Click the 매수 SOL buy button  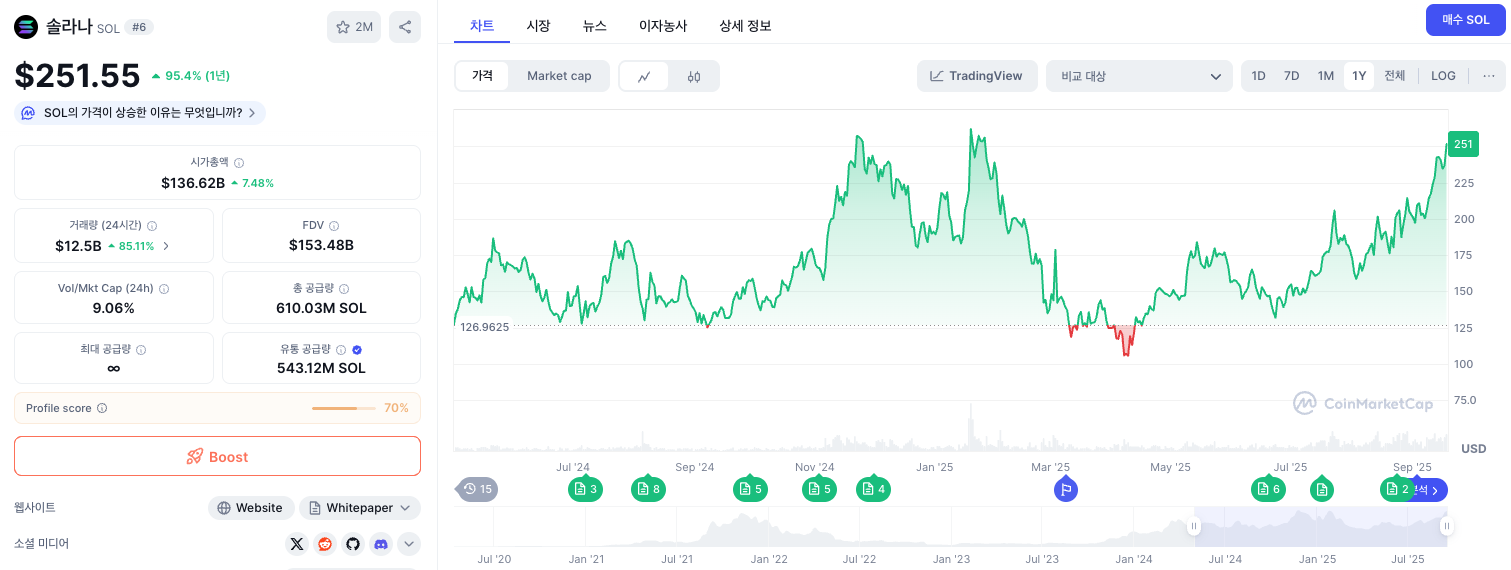point(1465,20)
